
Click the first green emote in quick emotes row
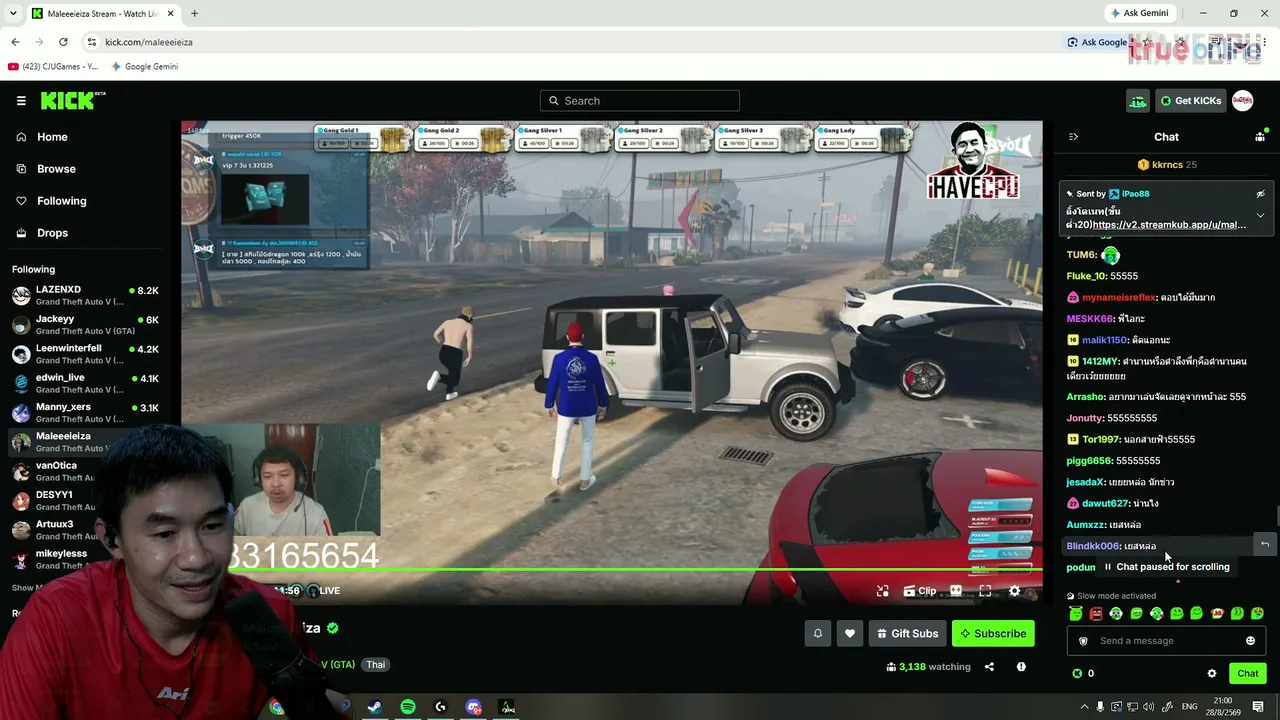[1076, 613]
